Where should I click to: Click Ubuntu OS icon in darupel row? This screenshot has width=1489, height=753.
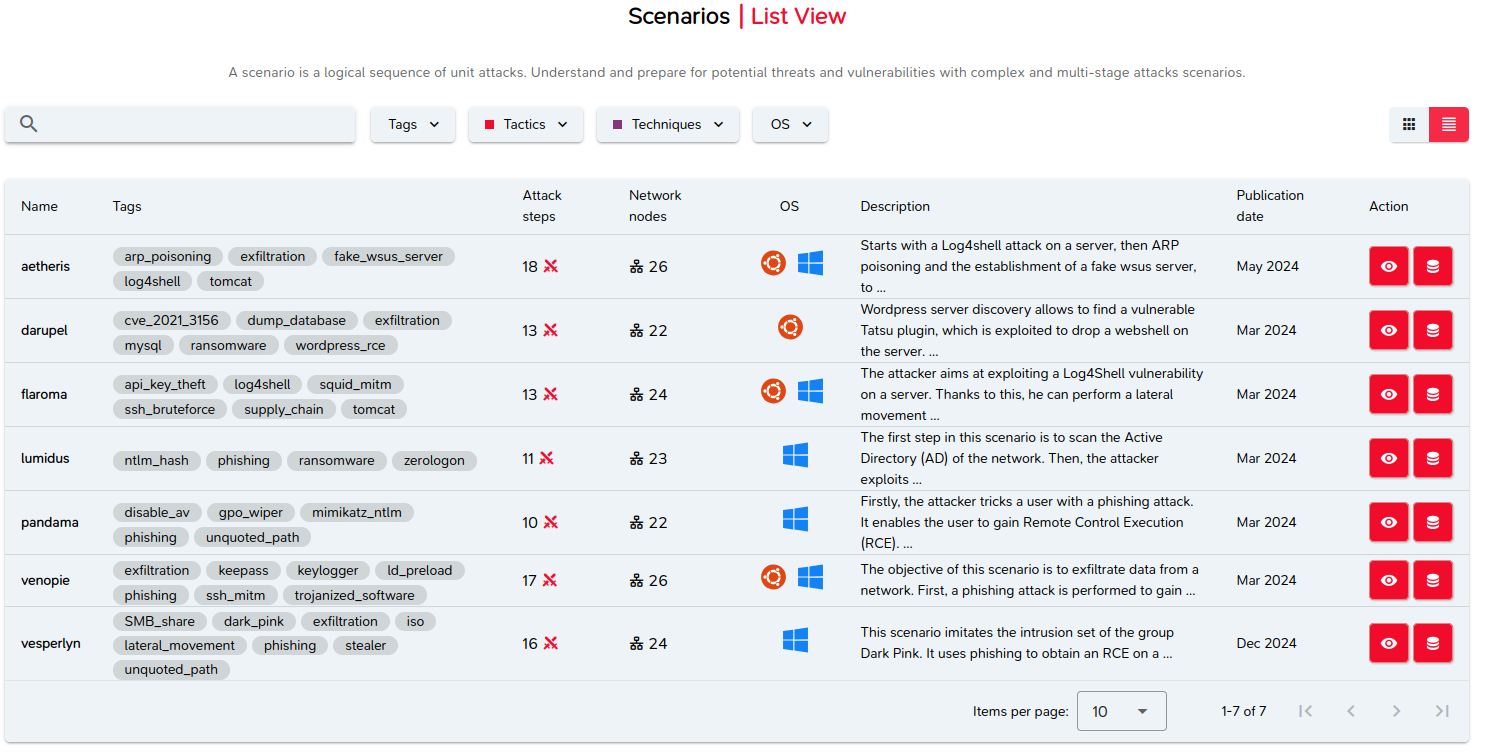(790, 327)
